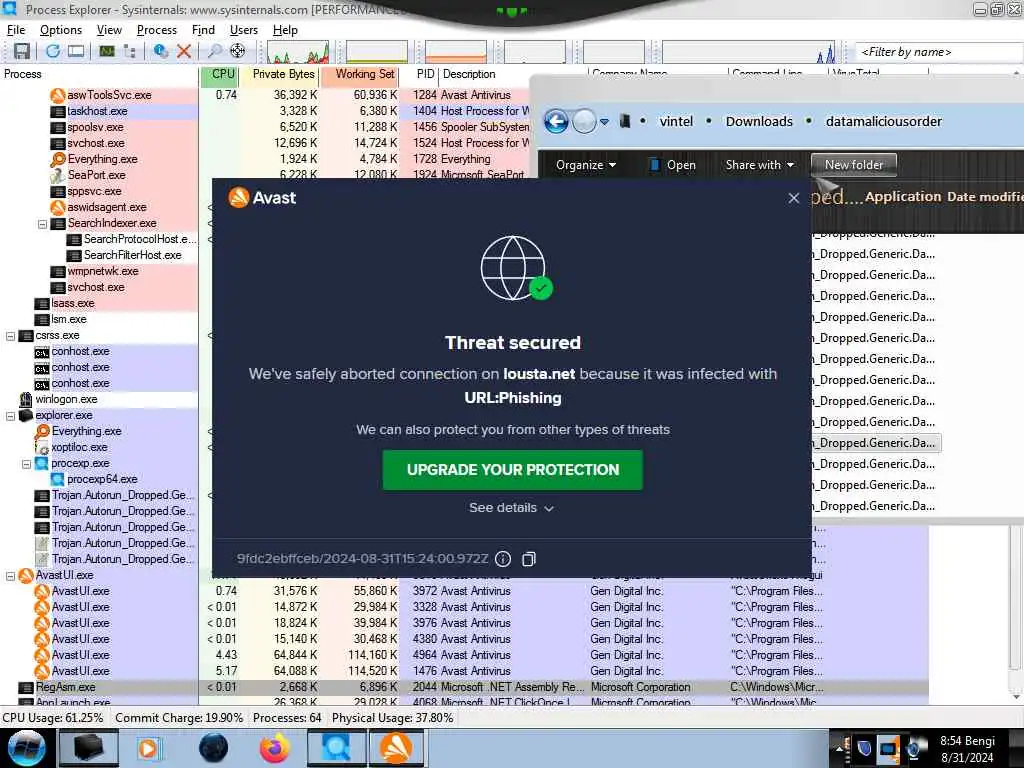Screen dimensions: 1024x768
Task: Copy the threat ID using the copy icon
Action: coord(529,559)
